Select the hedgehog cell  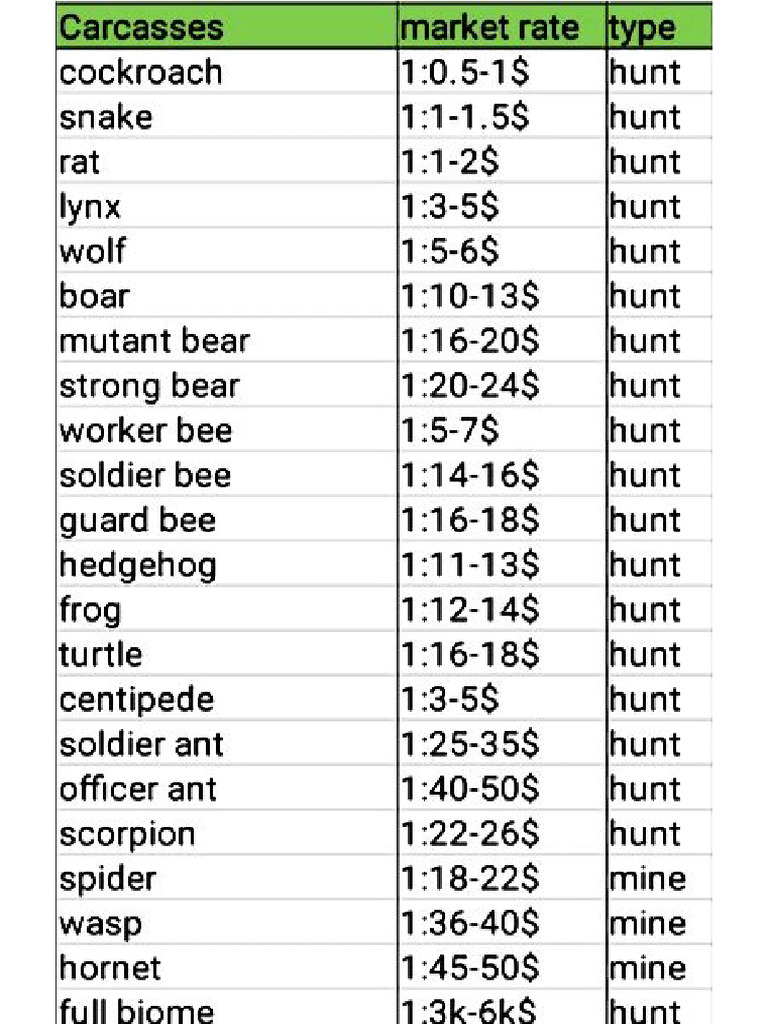click(x=138, y=565)
